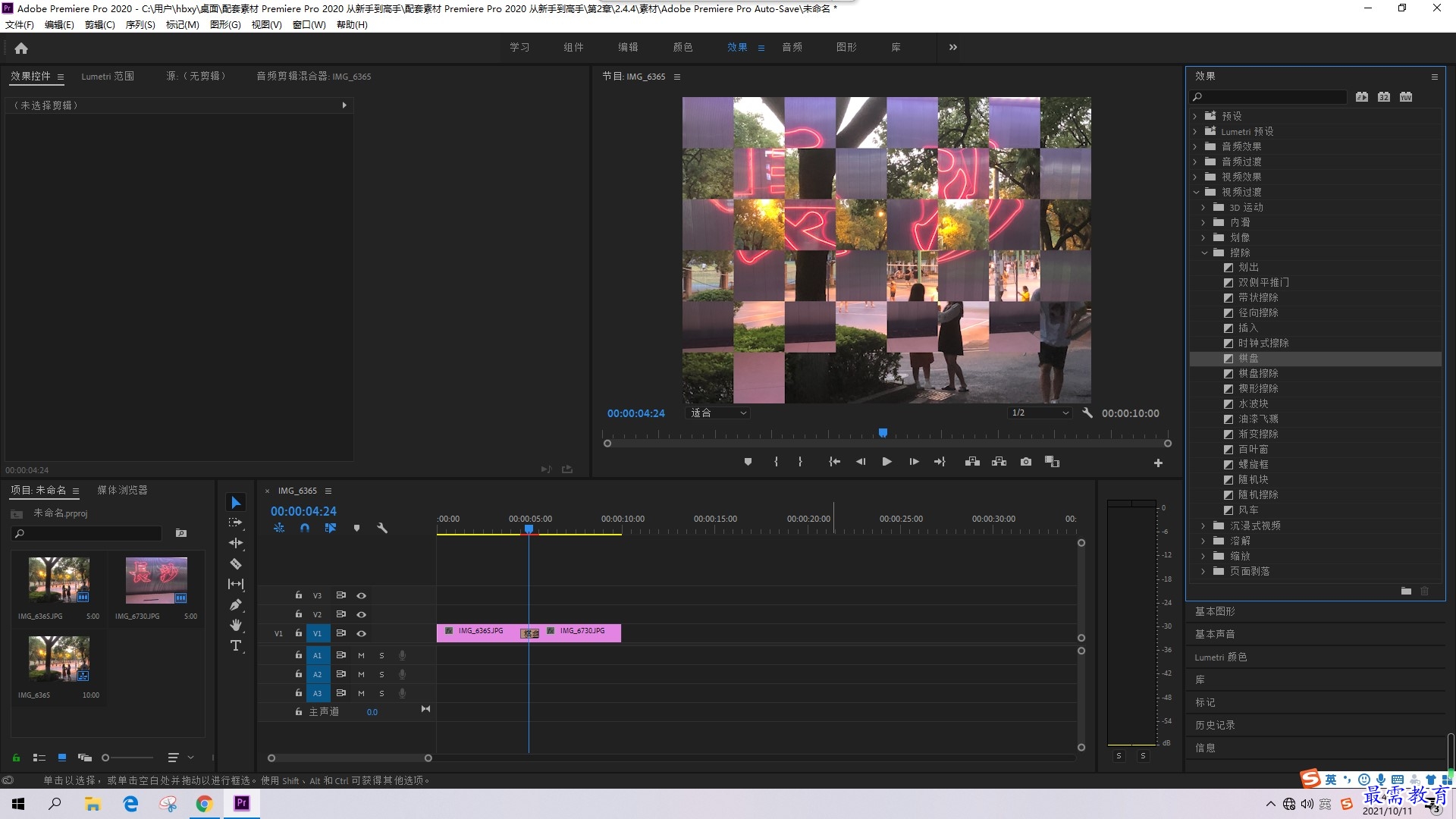Show more workspaces with double chevron
Image resolution: width=1456 pixels, height=819 pixels.
pyautogui.click(x=953, y=47)
